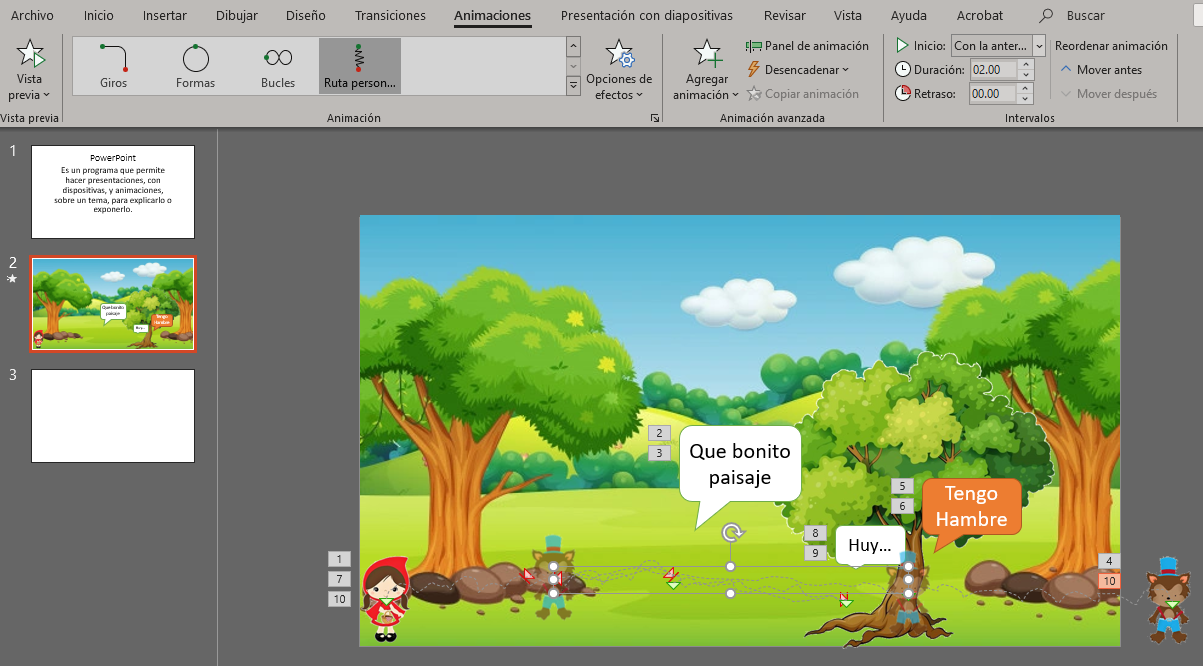Choose the Bucles motion path
Image resolution: width=1203 pixels, height=666 pixels.
pos(278,66)
